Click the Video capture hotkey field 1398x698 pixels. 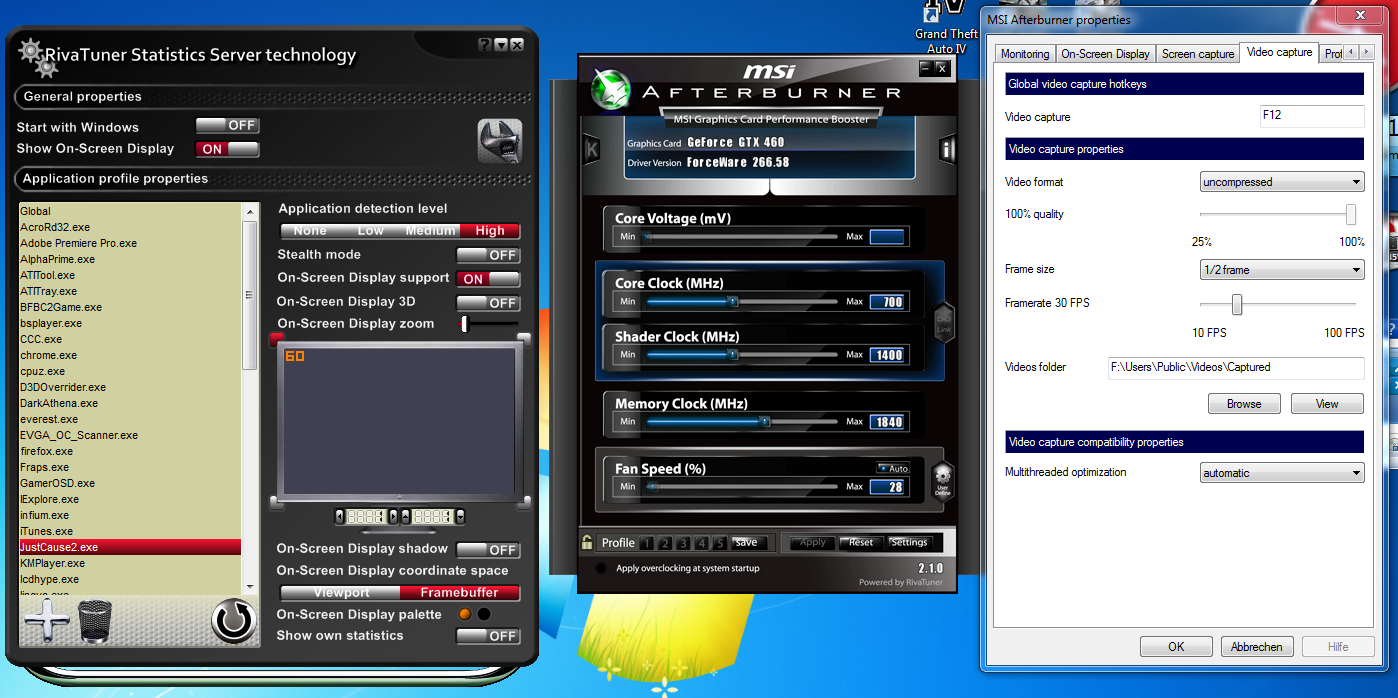pyautogui.click(x=1311, y=116)
